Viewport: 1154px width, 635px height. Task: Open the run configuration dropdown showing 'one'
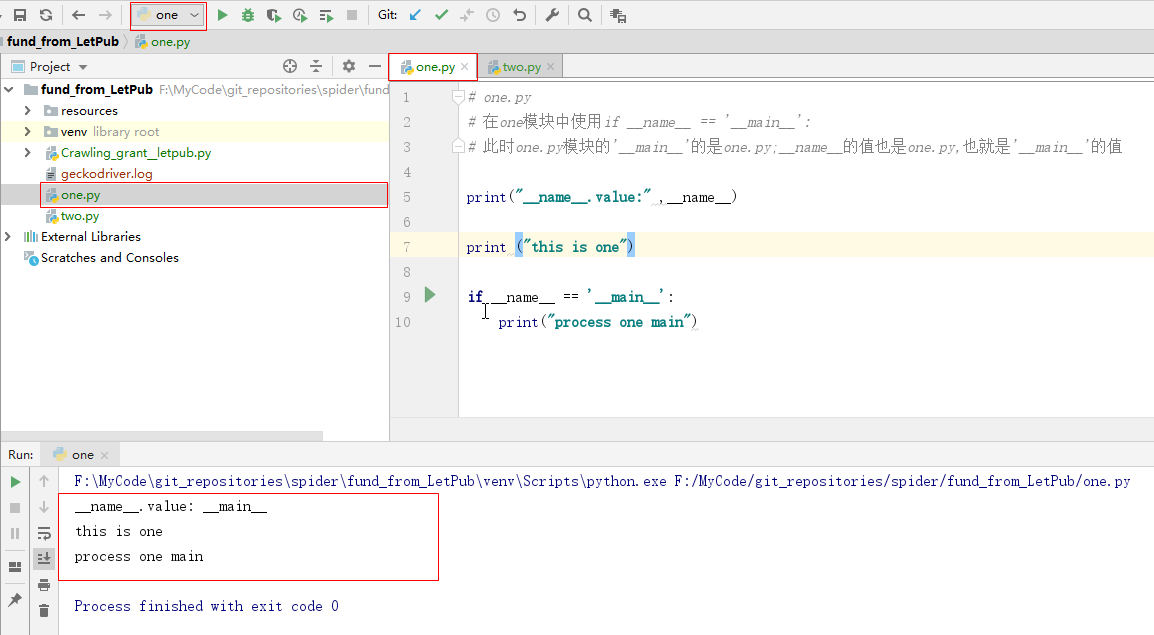click(x=167, y=14)
